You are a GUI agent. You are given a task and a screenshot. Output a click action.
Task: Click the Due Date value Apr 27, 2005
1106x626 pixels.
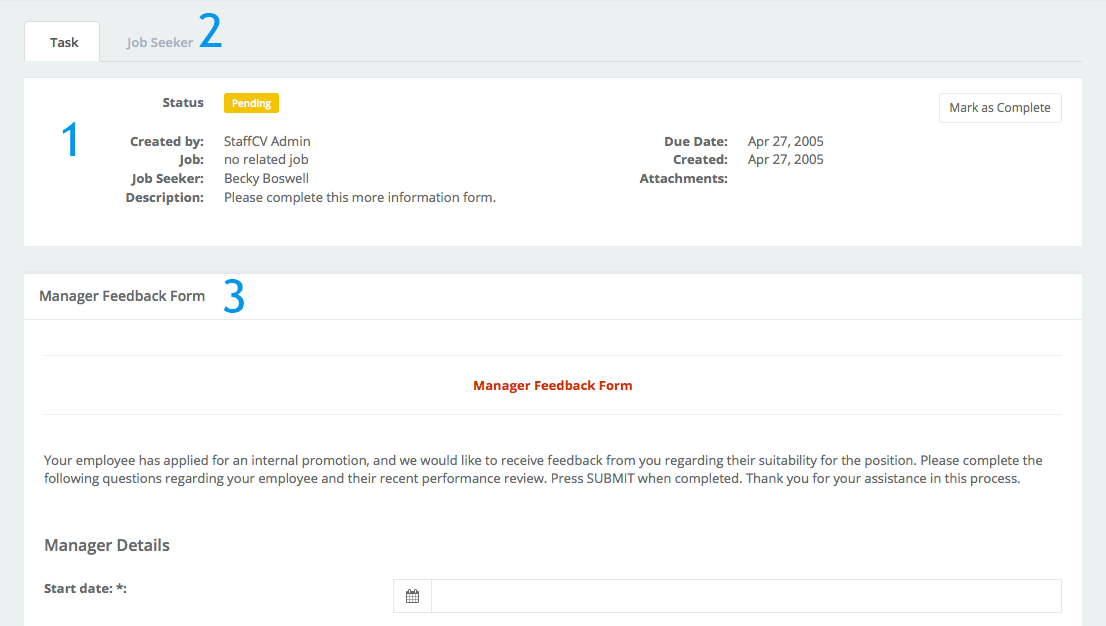[786, 141]
